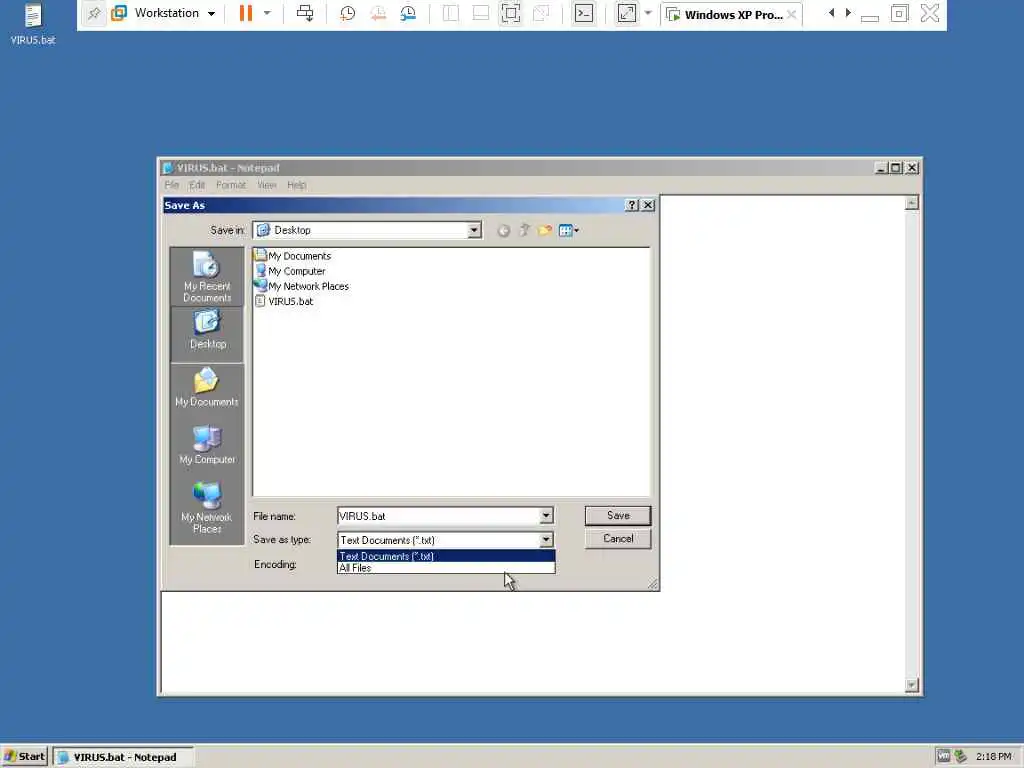1024x768 pixels.
Task: Expand the File name dropdown arrow
Action: [546, 516]
